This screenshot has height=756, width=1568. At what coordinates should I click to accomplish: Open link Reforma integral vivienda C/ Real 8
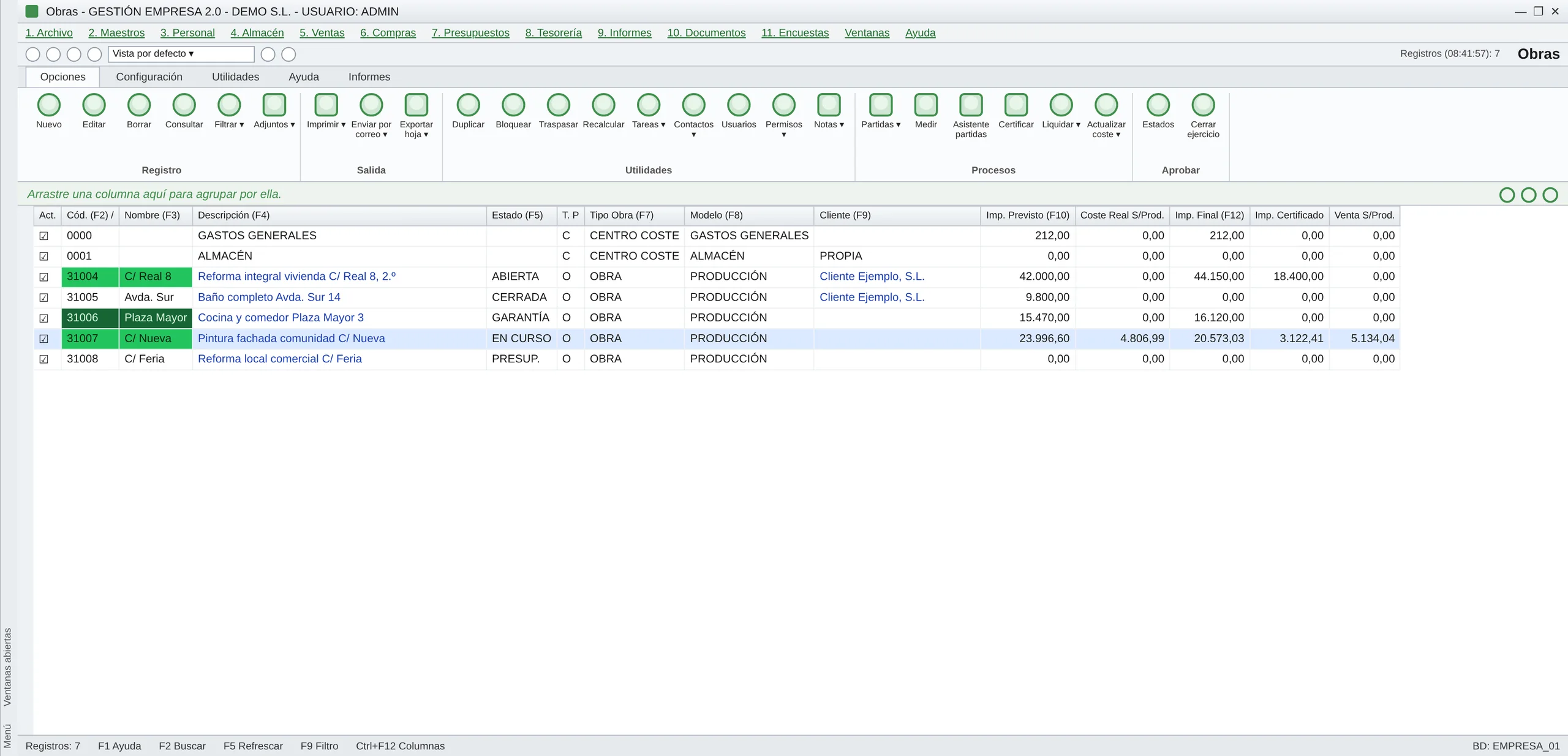296,277
